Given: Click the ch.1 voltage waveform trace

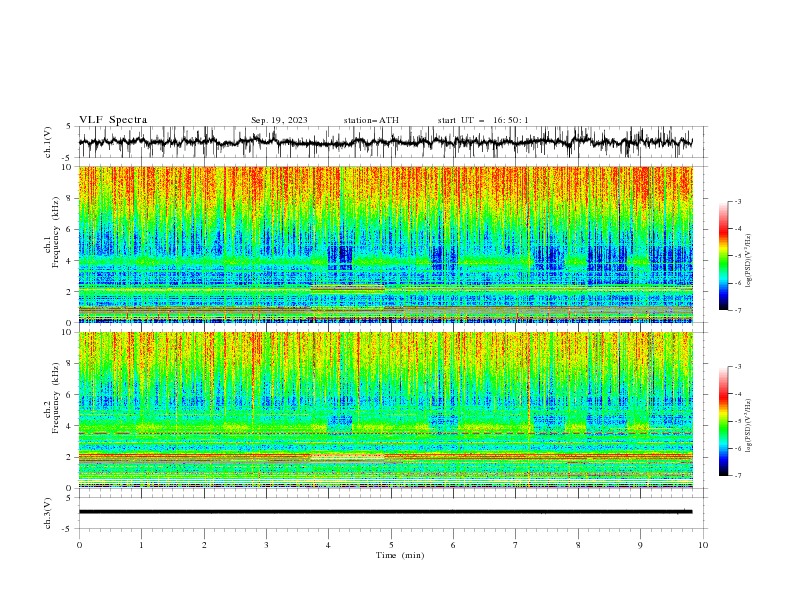Looking at the screenshot, I should click(x=385, y=142).
